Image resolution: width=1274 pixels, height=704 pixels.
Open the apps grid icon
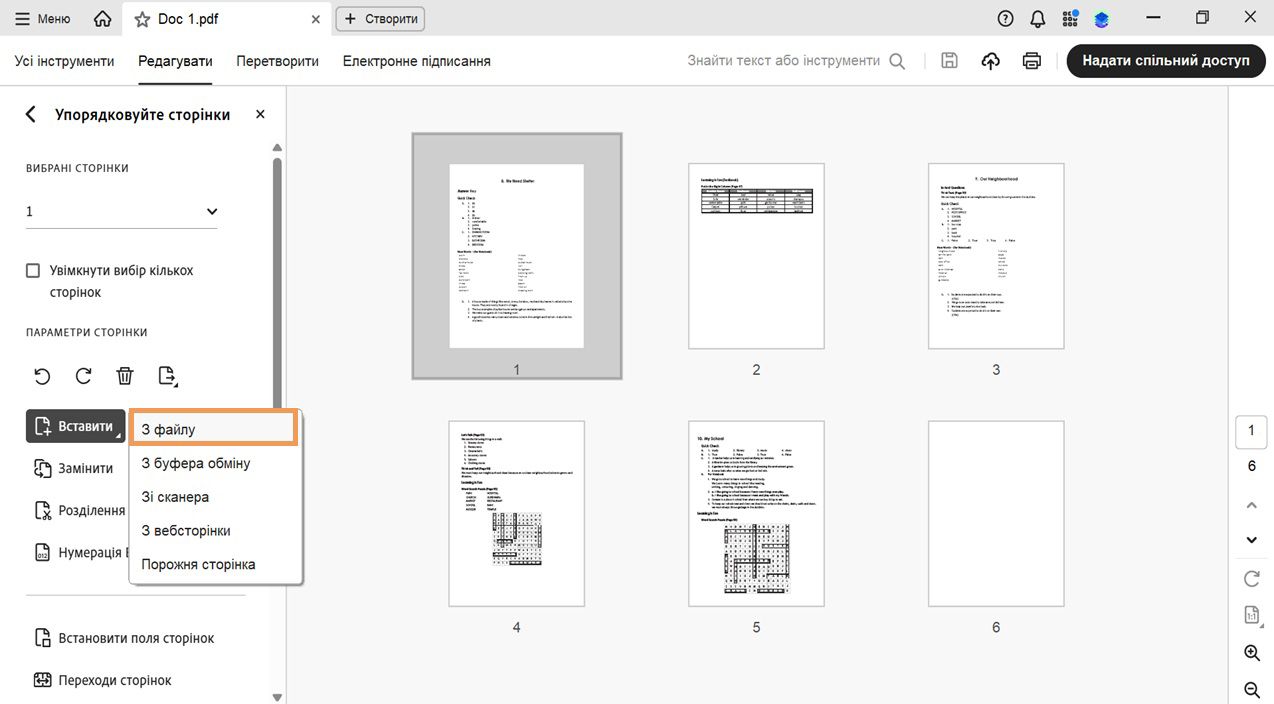1070,18
